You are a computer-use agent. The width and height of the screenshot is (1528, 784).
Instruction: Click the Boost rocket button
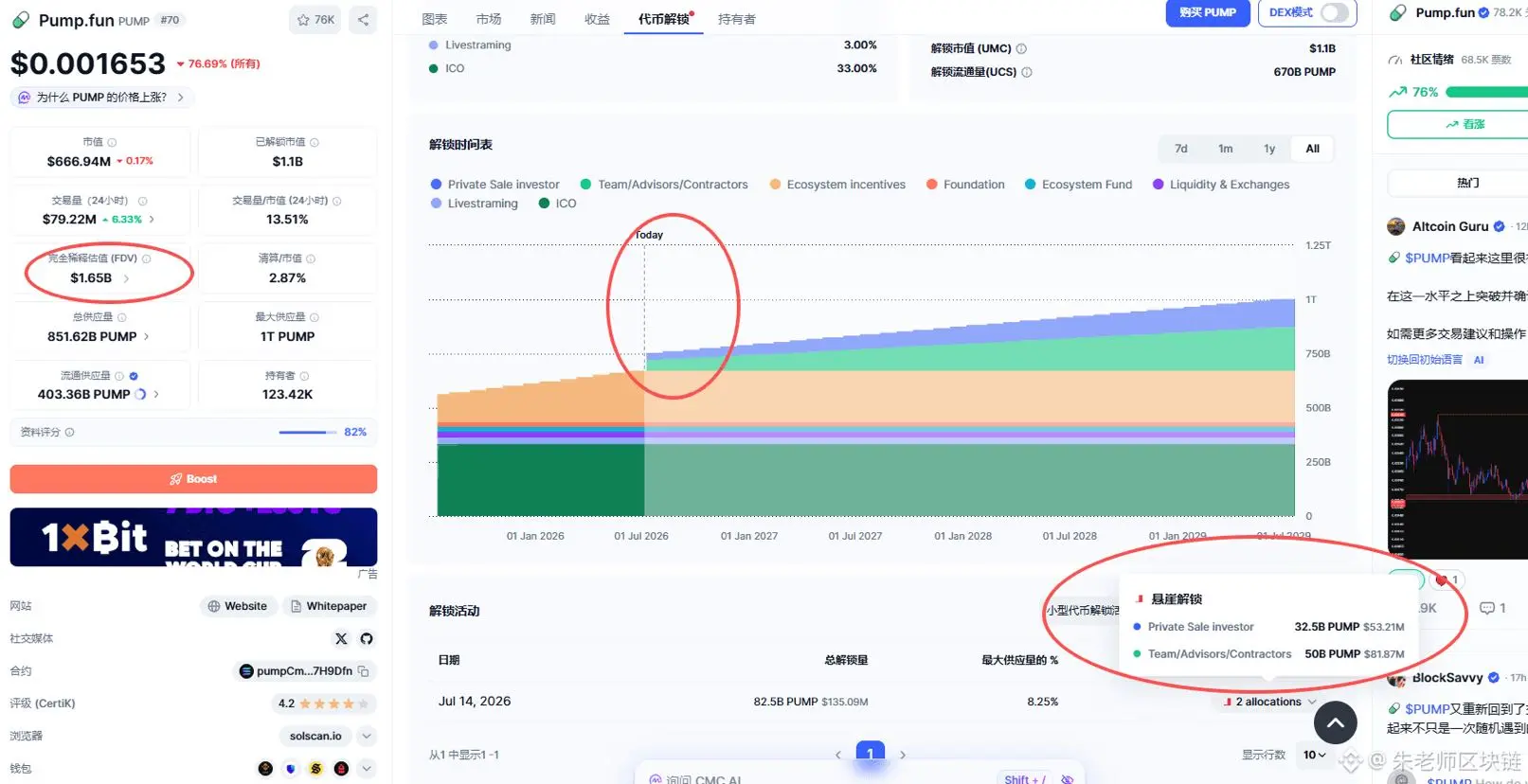click(193, 479)
